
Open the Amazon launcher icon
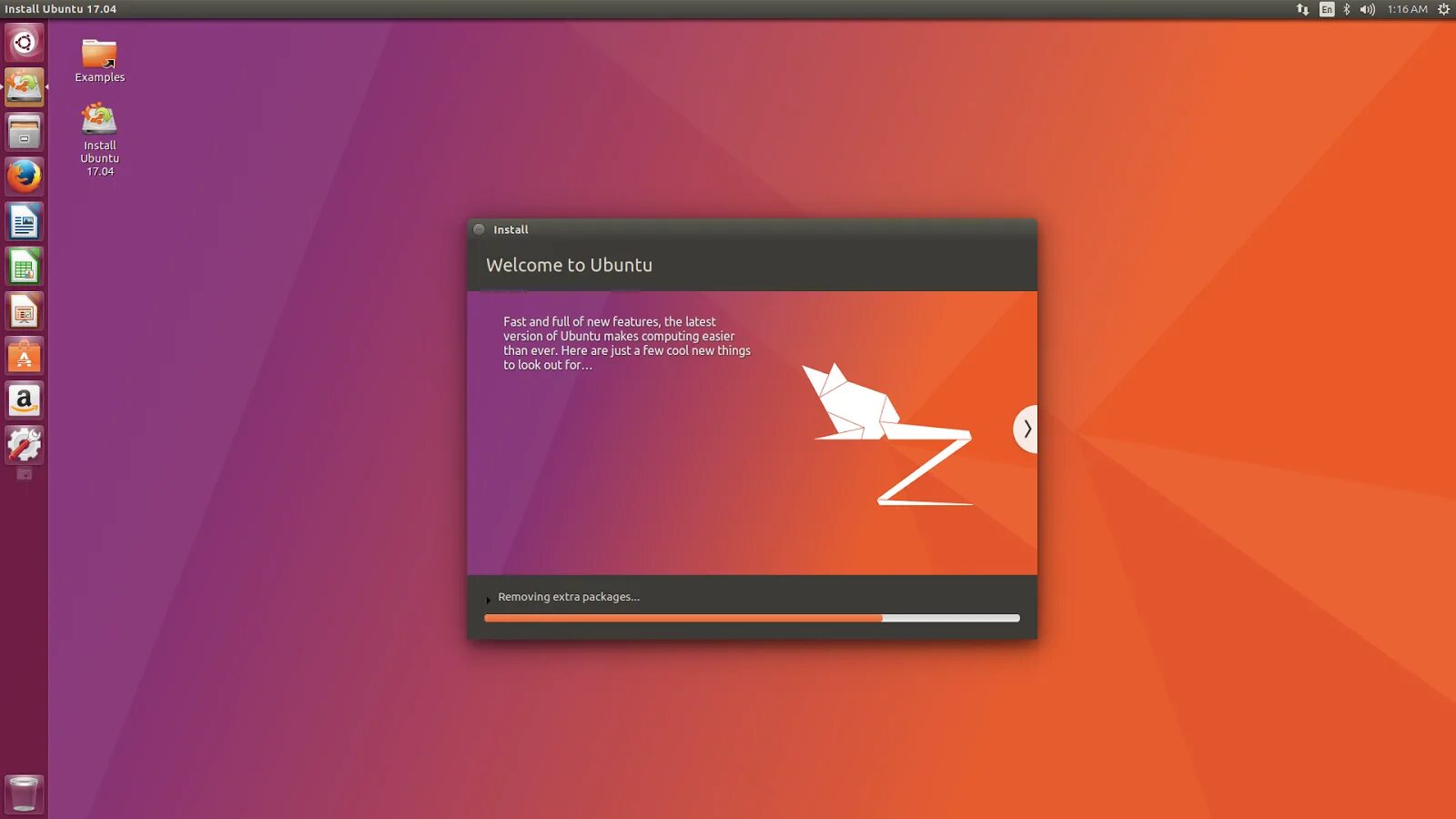click(x=24, y=399)
